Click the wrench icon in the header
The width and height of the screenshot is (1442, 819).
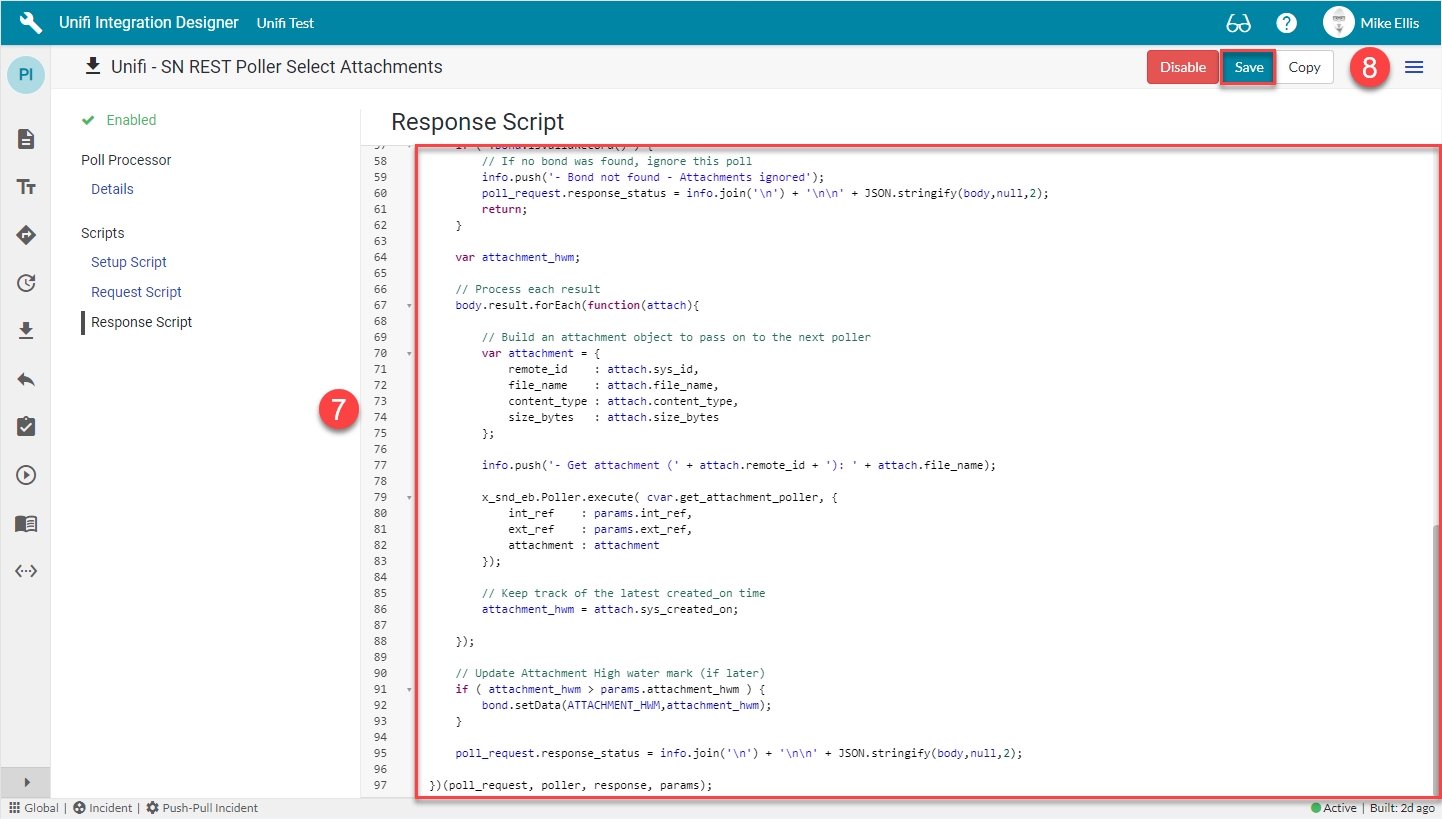[31, 23]
